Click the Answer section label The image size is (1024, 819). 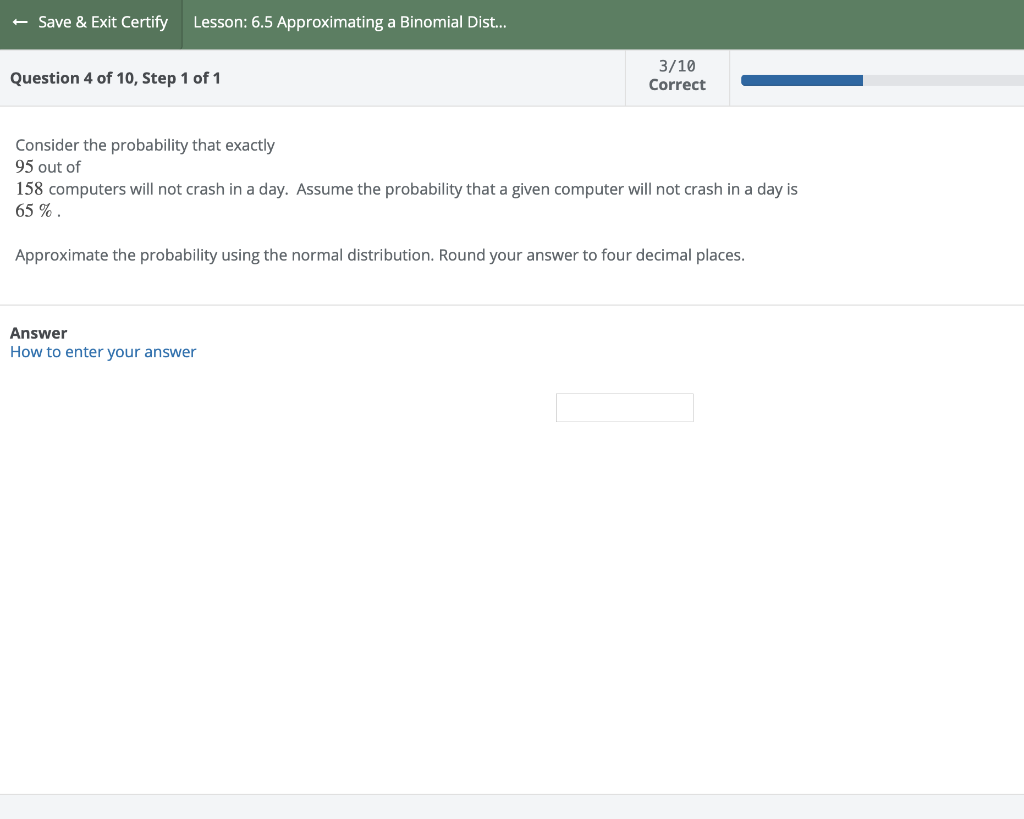(38, 332)
